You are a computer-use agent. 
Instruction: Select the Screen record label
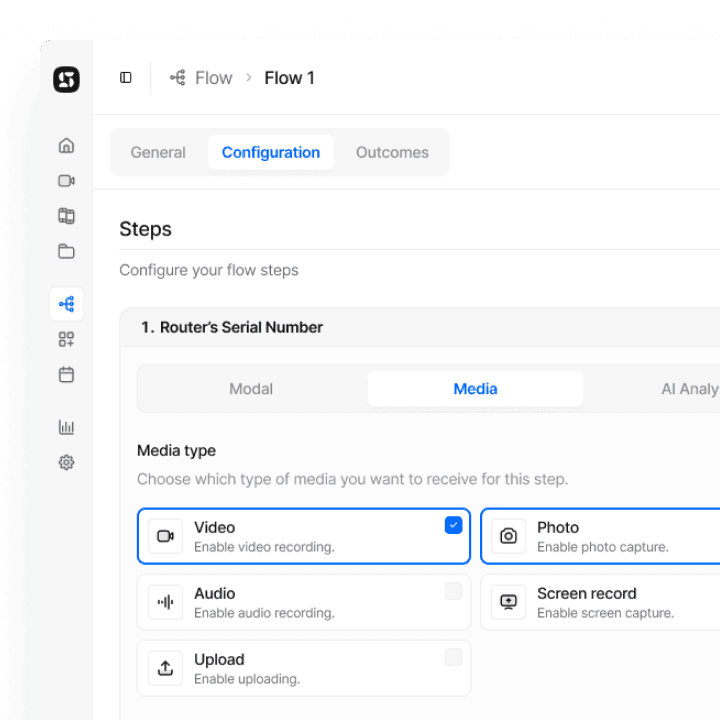point(587,594)
